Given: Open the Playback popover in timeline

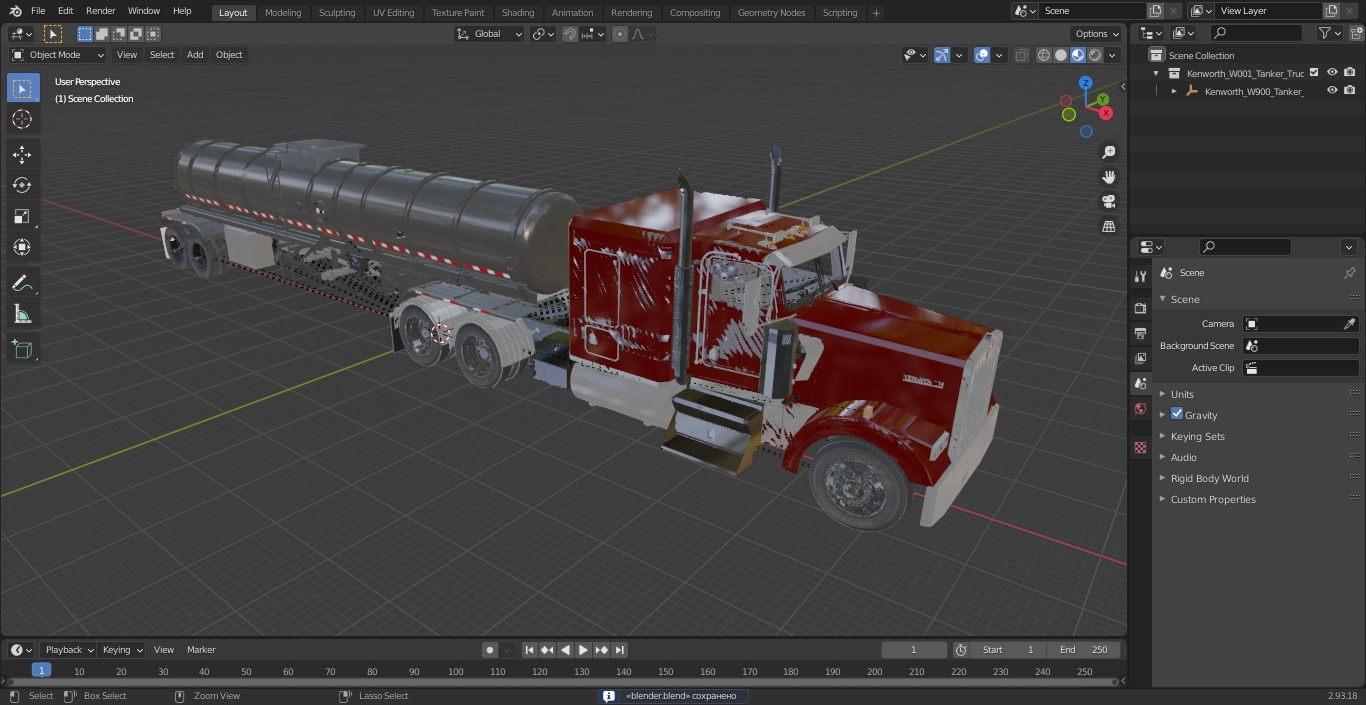Looking at the screenshot, I should pos(68,650).
